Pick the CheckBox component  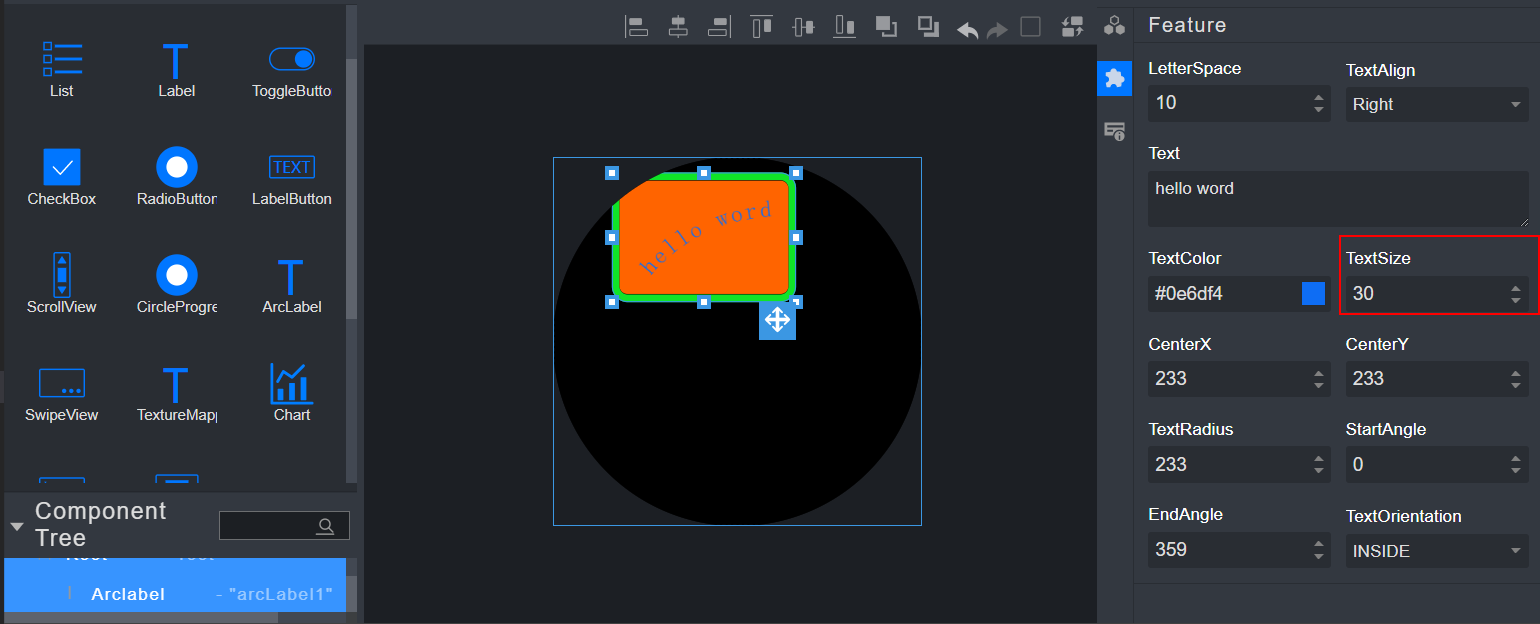click(62, 178)
